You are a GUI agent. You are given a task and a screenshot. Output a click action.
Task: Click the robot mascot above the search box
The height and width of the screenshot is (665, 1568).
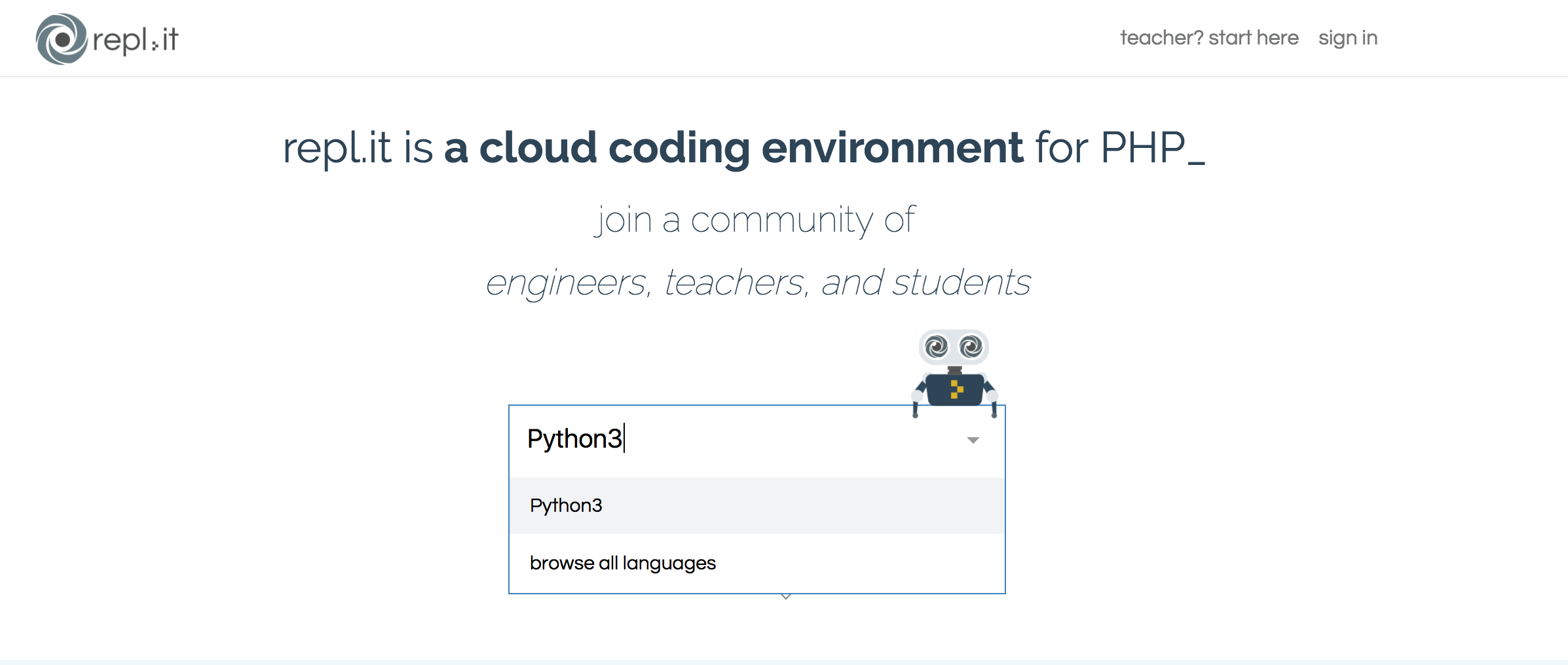click(x=954, y=373)
